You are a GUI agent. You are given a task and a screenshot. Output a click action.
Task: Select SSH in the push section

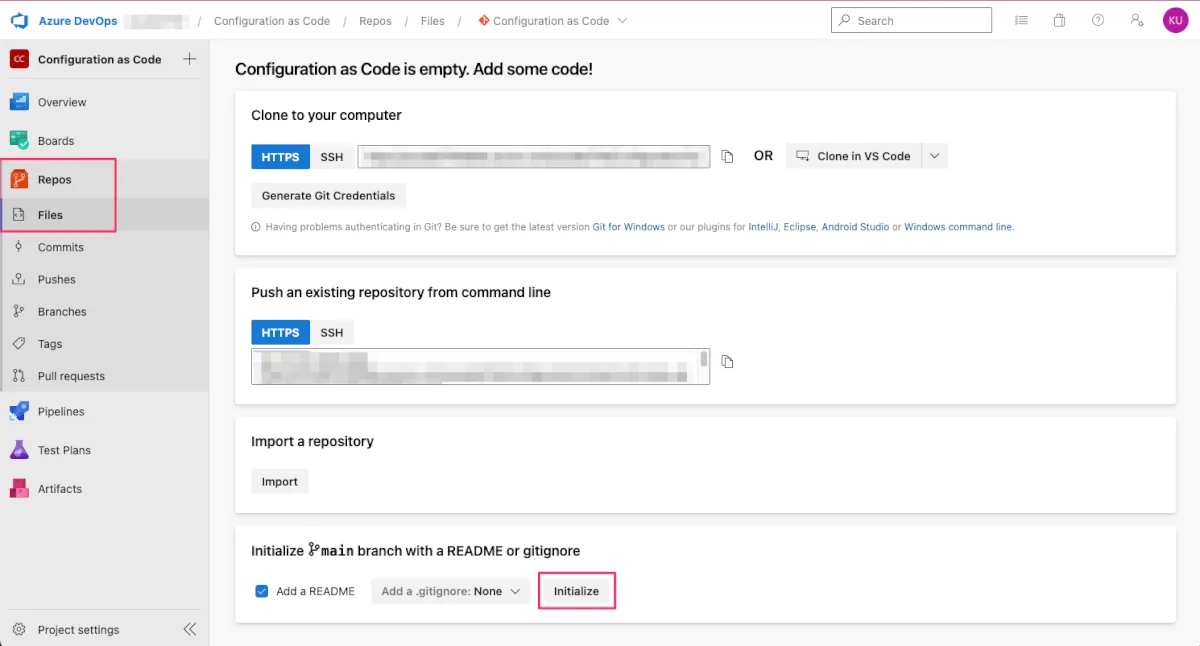point(331,333)
